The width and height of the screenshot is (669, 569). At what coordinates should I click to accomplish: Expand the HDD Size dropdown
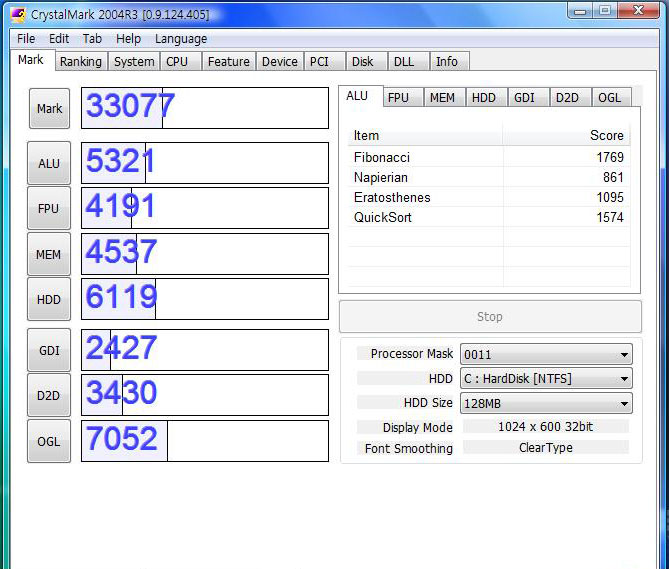tap(546, 403)
